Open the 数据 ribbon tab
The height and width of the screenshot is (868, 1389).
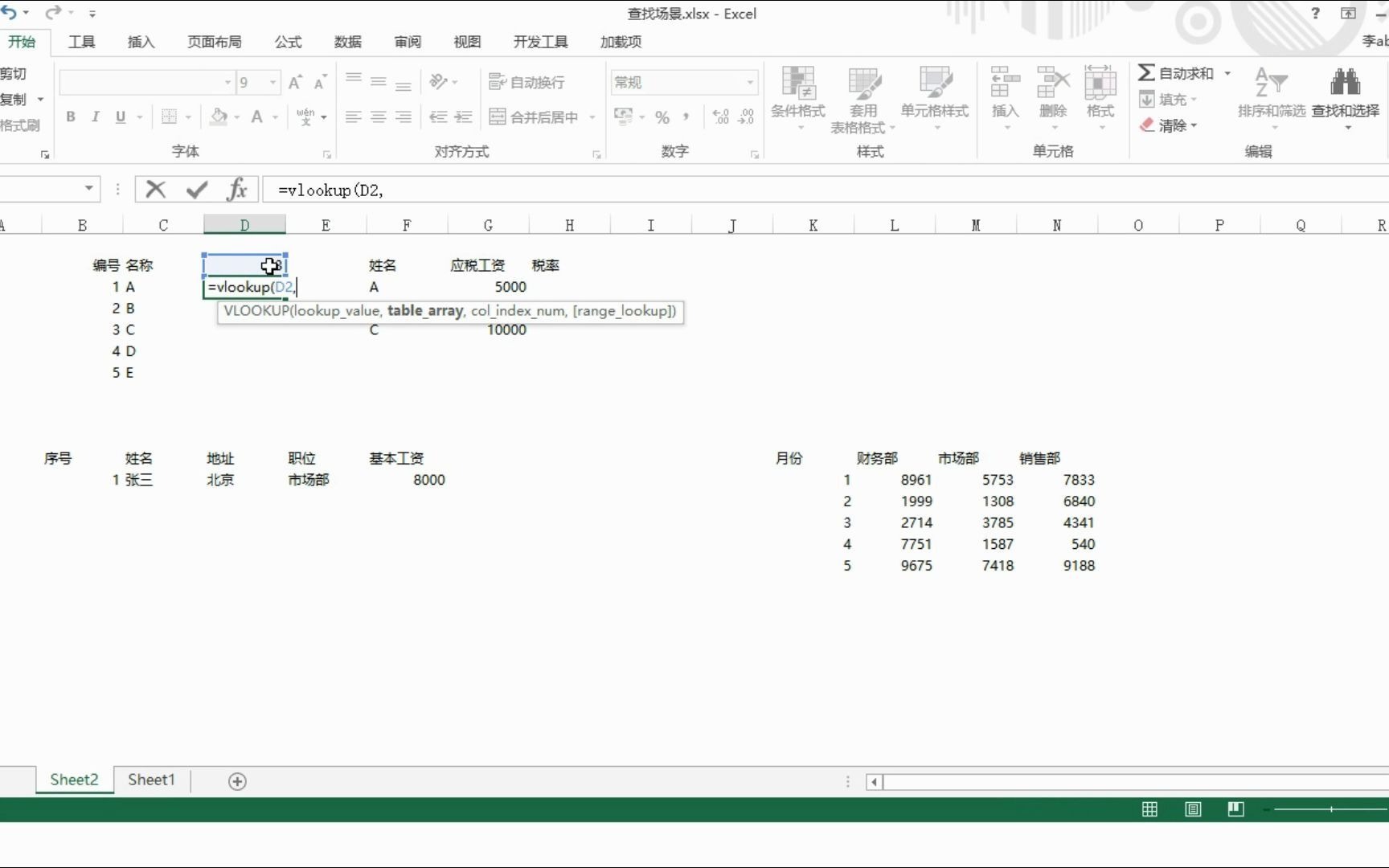tap(347, 42)
